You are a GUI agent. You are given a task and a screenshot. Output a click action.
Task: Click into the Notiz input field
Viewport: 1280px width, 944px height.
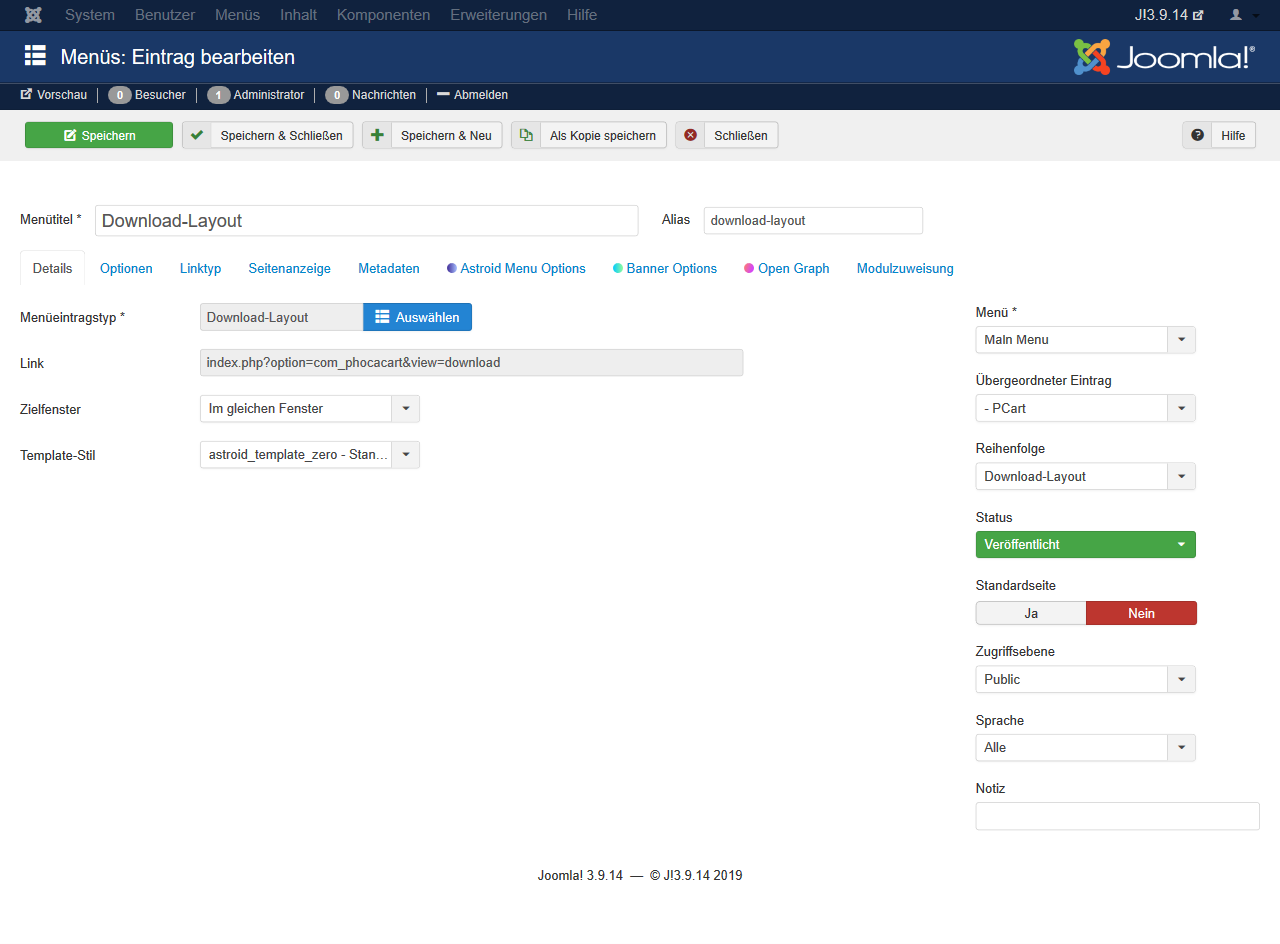[1117, 816]
